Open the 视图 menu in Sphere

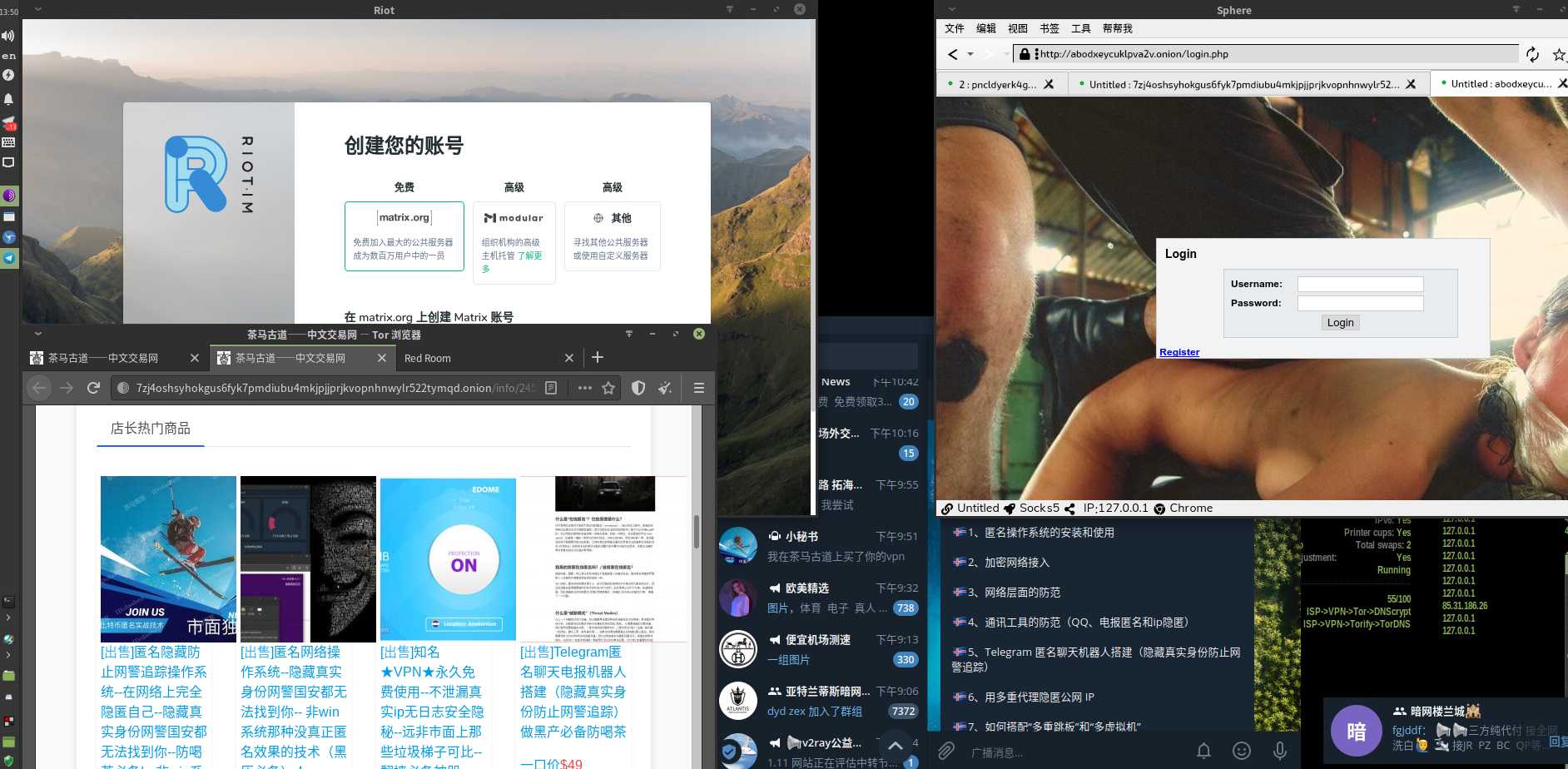click(x=1018, y=28)
